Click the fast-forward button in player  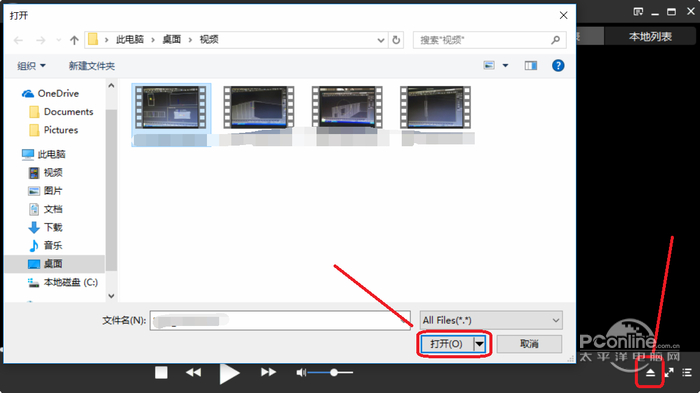(x=268, y=372)
